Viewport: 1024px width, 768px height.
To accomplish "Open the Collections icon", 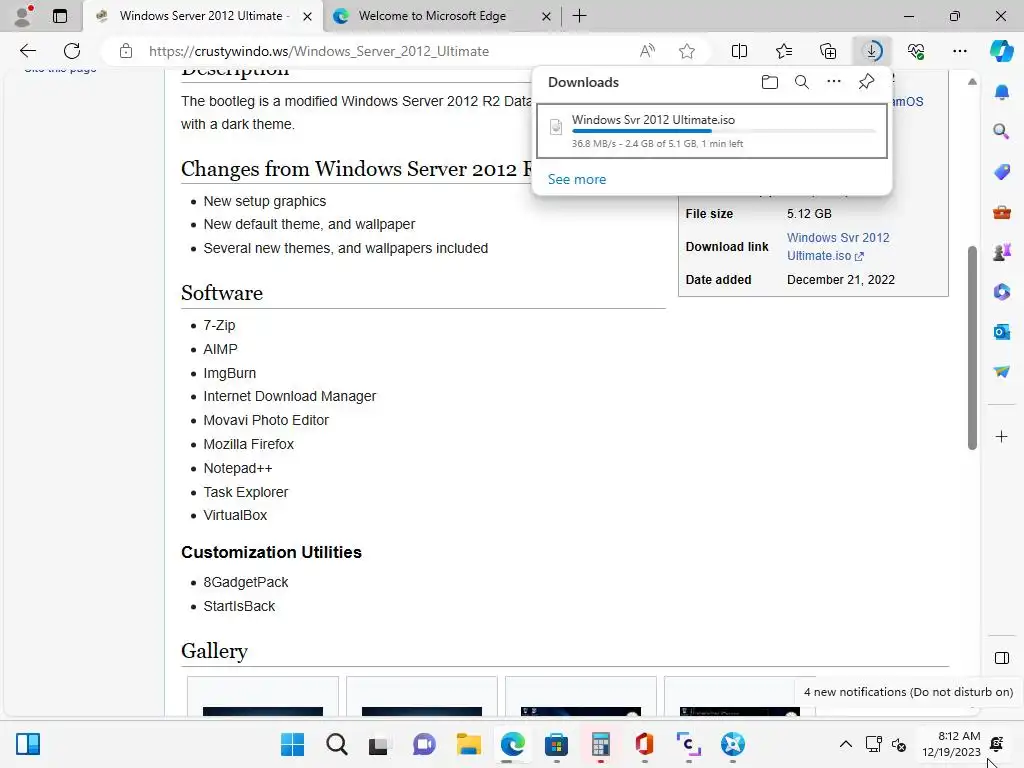I will pos(827,51).
